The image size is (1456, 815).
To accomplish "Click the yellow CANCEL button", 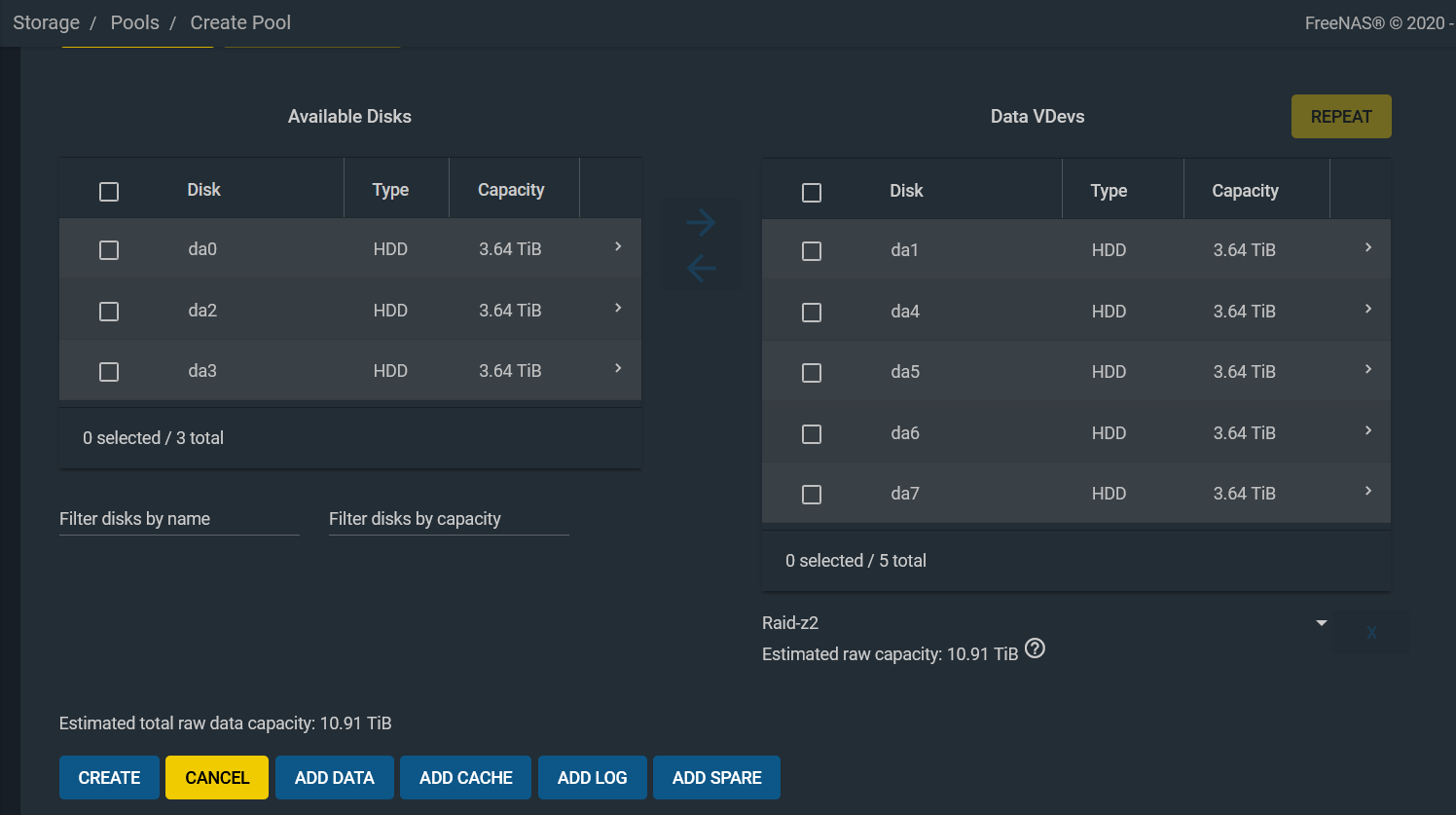I will 217,778.
